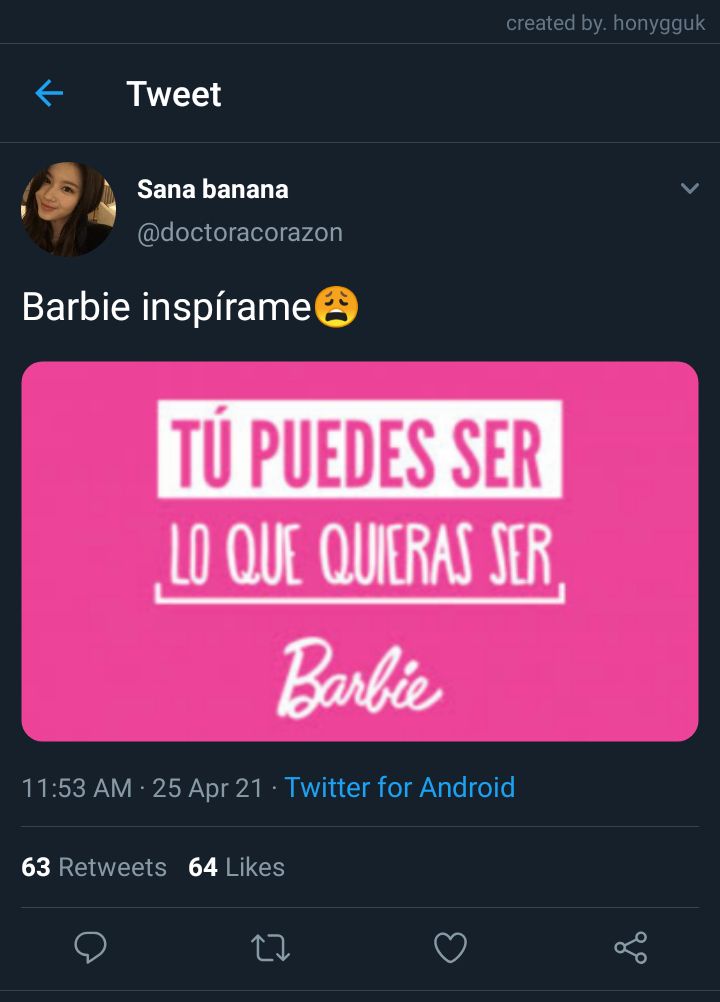This screenshot has width=720, height=1002.
Task: View the 64 Likes list
Action: 236,867
